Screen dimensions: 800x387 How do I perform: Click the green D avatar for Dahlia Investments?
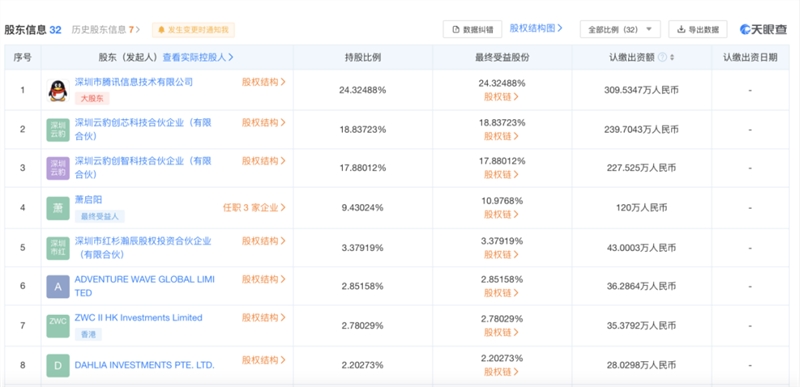coord(58,366)
